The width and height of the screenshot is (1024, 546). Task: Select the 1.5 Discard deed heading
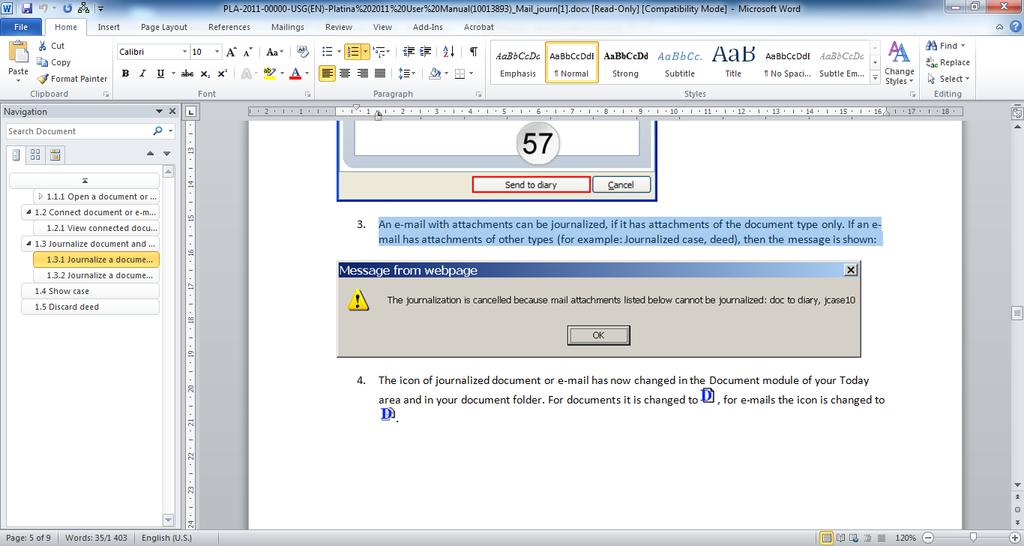pos(90,307)
